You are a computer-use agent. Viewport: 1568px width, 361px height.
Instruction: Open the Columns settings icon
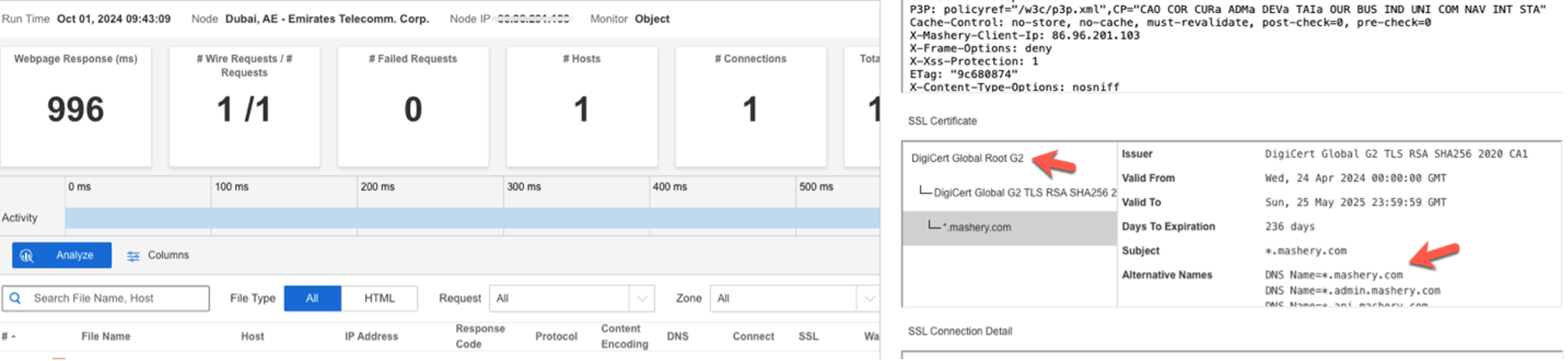point(133,256)
